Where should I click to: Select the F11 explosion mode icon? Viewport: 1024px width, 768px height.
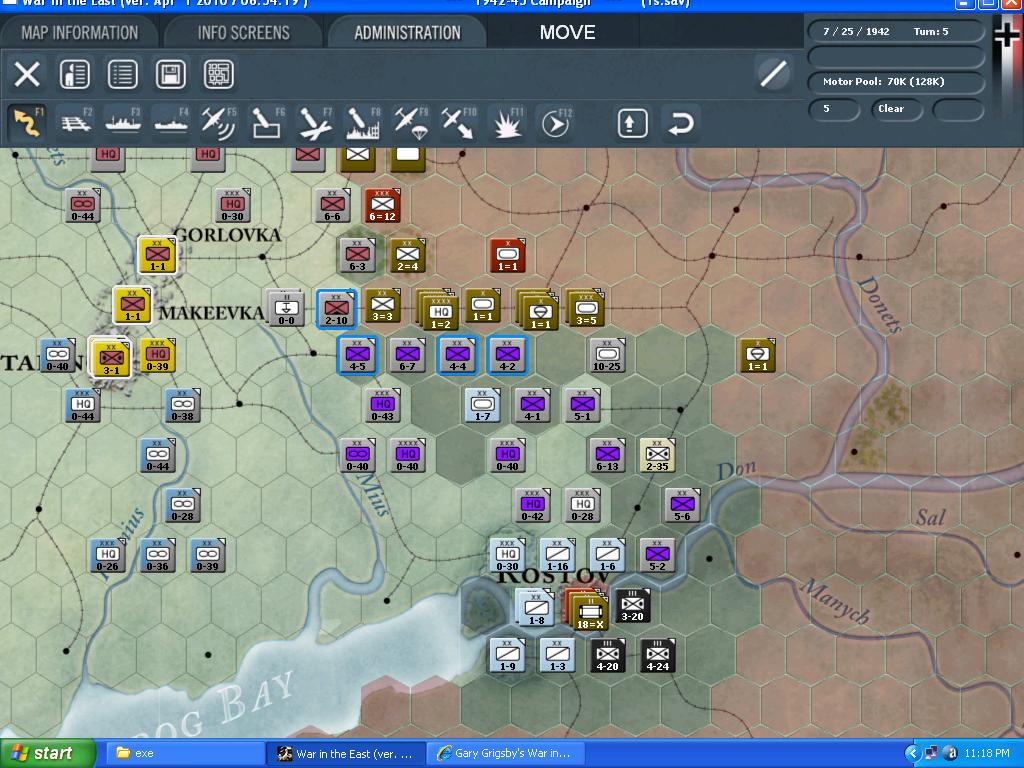tap(507, 123)
